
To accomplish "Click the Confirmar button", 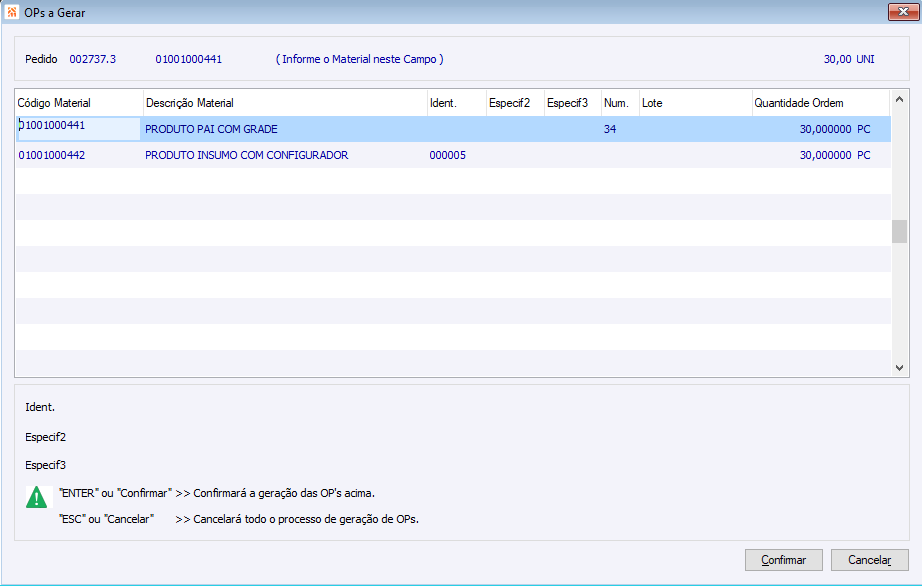I will (x=783, y=560).
